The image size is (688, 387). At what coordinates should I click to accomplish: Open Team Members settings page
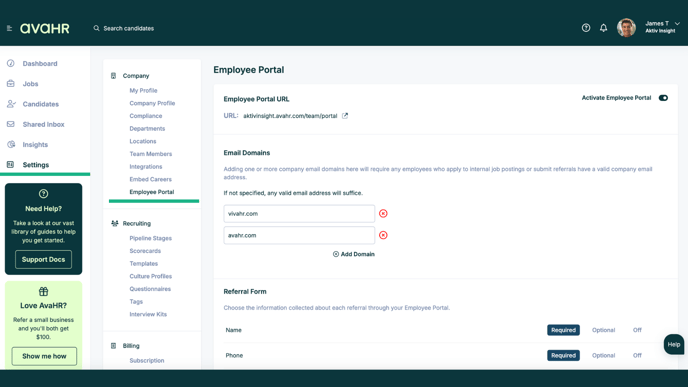(150, 154)
